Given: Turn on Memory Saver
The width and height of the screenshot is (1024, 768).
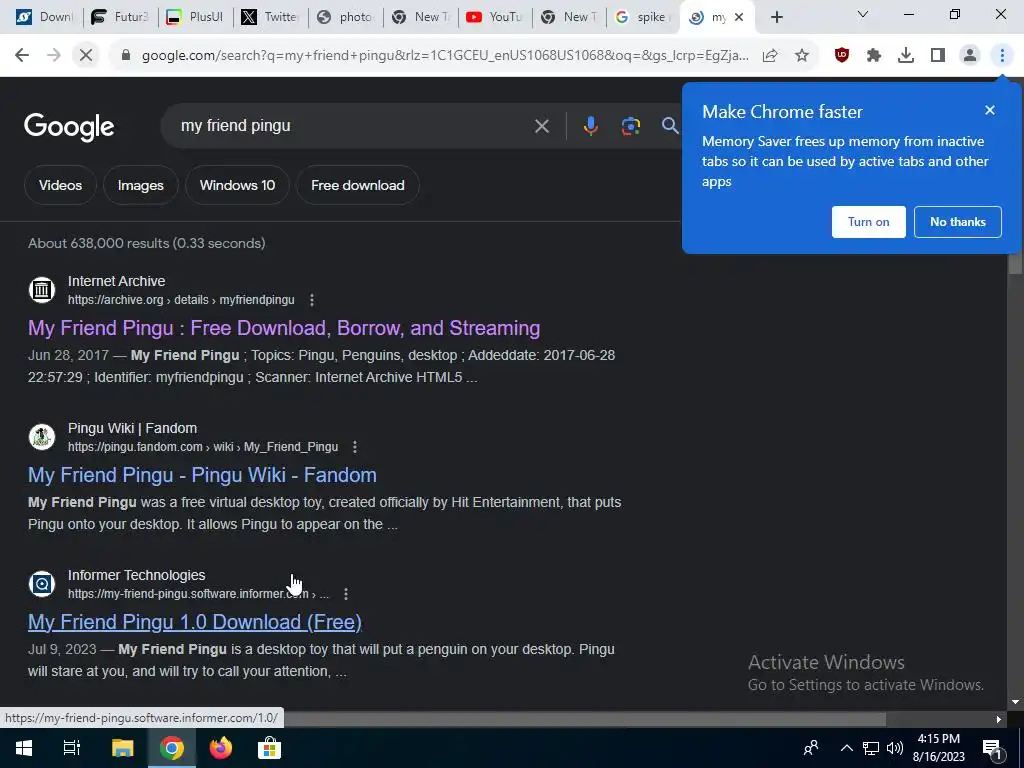Looking at the screenshot, I should pyautogui.click(x=869, y=222).
